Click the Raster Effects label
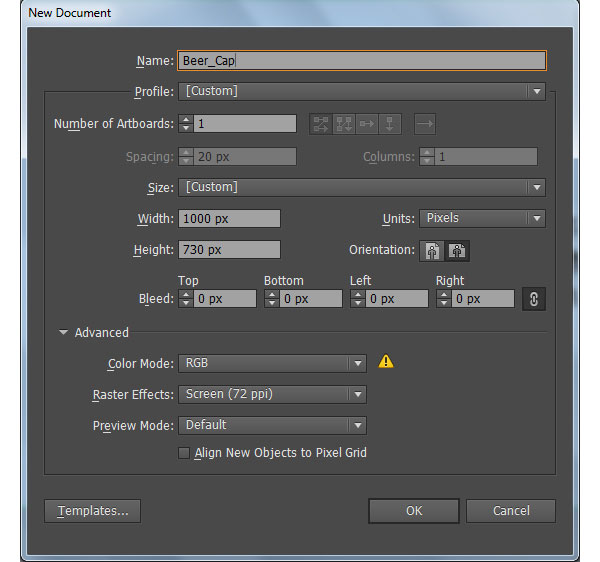Viewport: 600px width, 562px height. [133, 395]
